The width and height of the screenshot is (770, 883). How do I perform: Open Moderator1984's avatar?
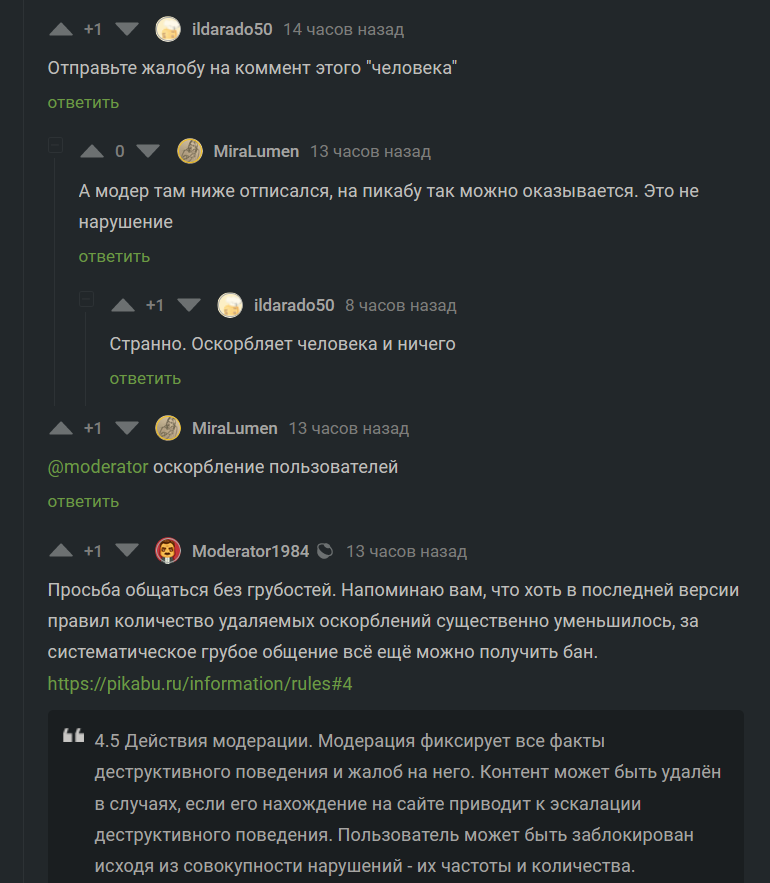tap(168, 551)
